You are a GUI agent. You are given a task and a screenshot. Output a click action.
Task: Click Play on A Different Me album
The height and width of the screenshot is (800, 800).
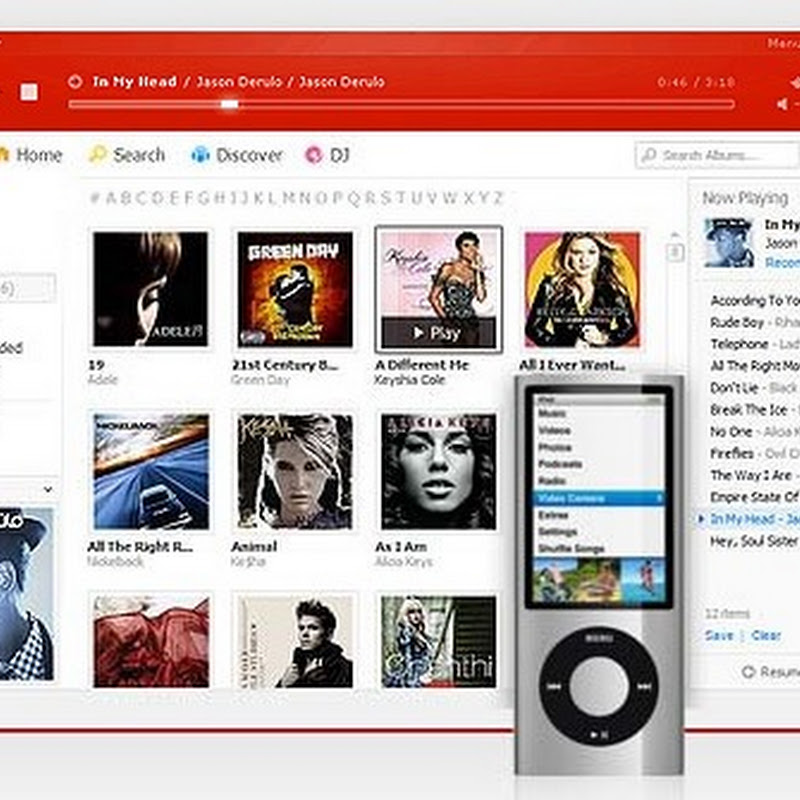[x=438, y=333]
